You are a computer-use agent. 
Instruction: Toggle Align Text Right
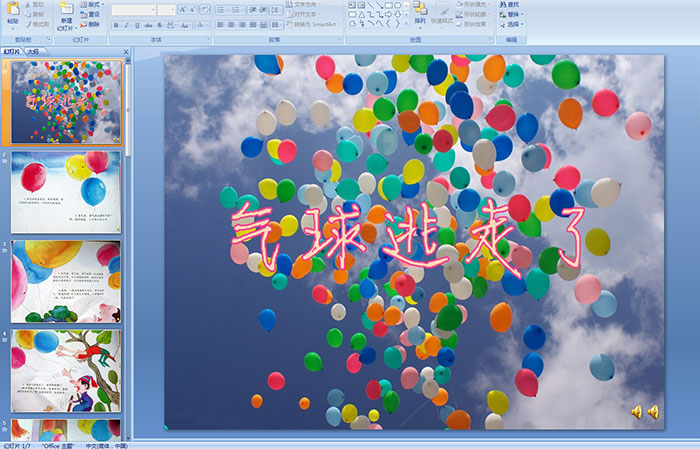click(x=242, y=25)
